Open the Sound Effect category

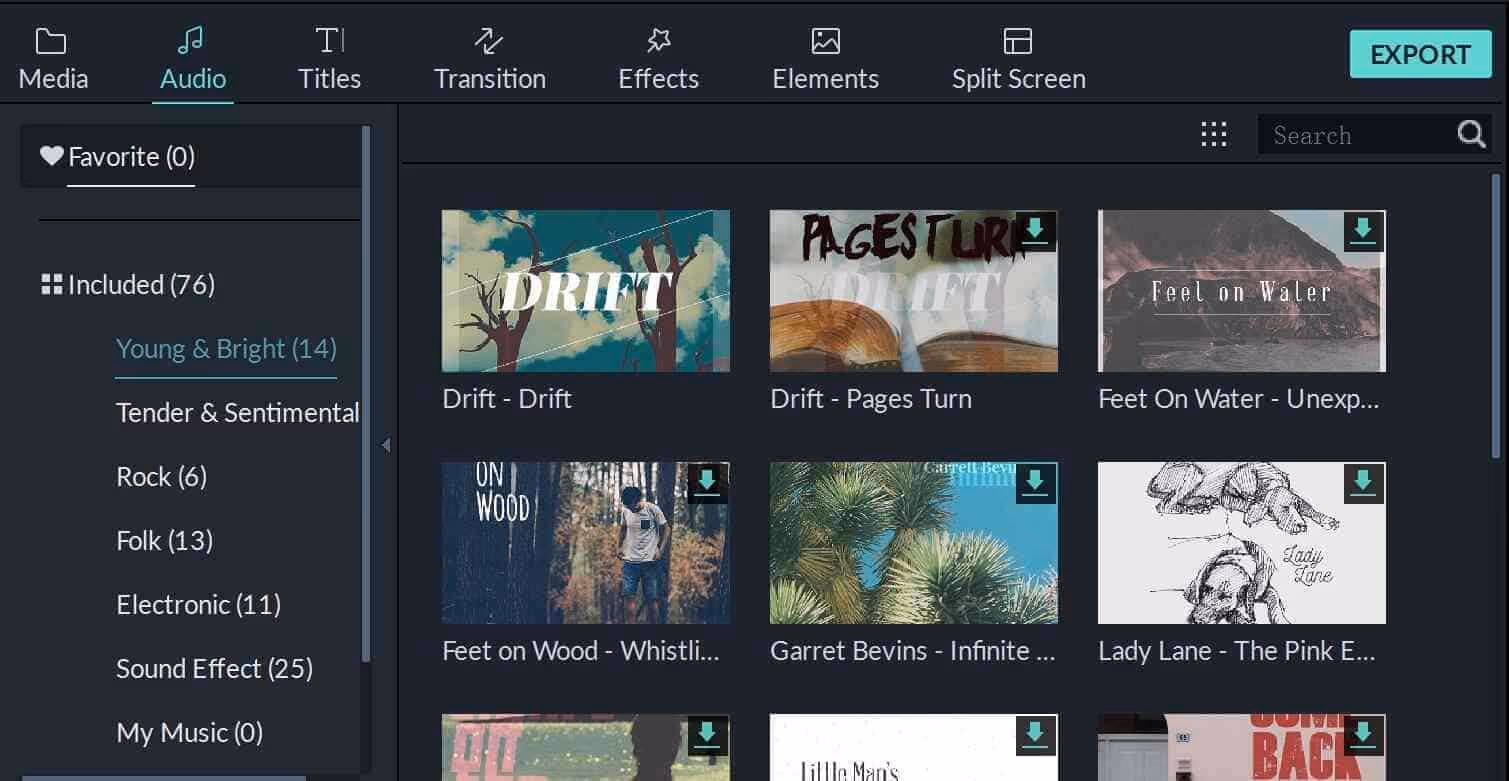coord(214,669)
